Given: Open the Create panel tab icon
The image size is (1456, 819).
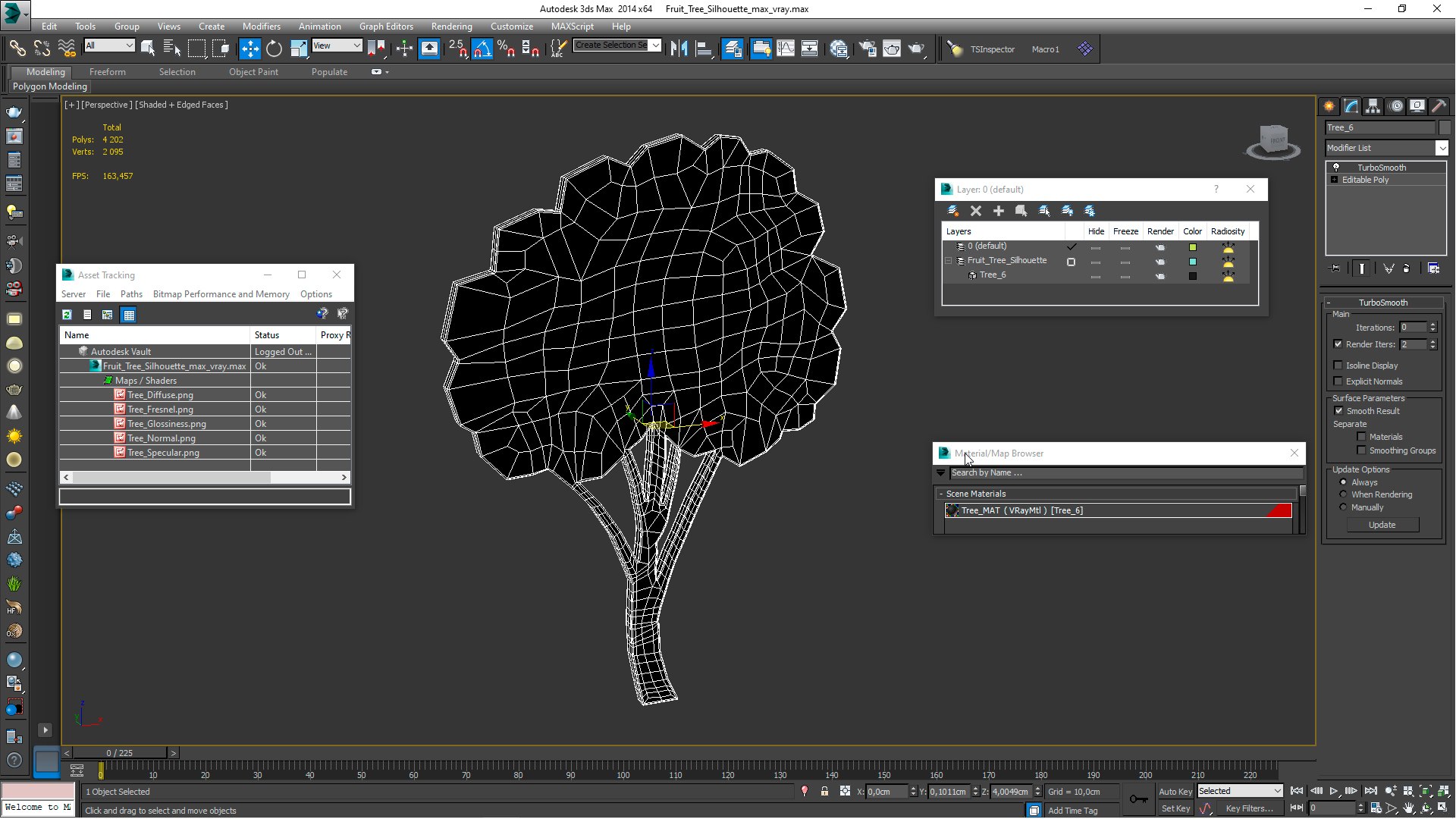Looking at the screenshot, I should [1329, 106].
